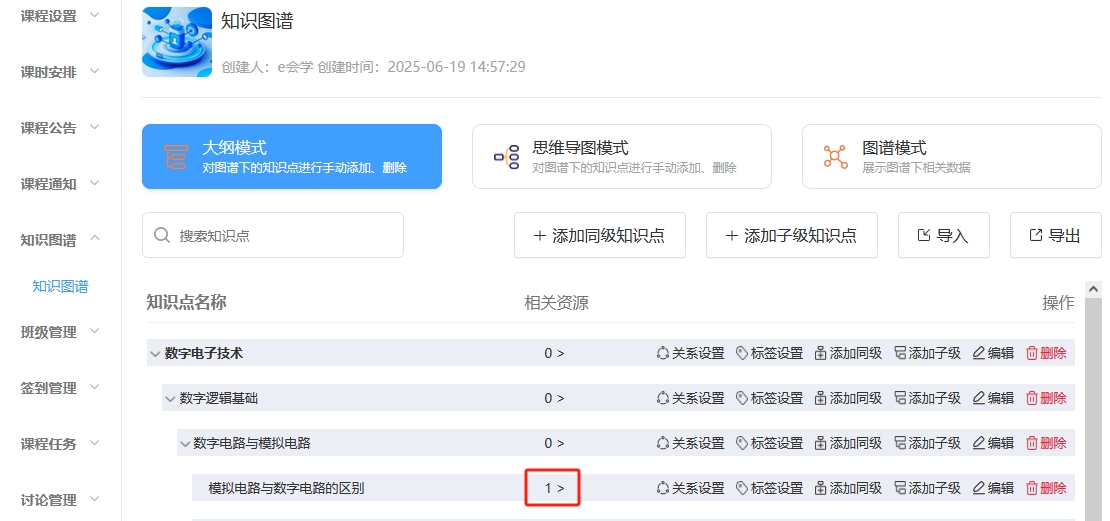The image size is (1110, 521).
Task: Collapse the 数字电路与模拟电路 tree node
Action: 184,443
